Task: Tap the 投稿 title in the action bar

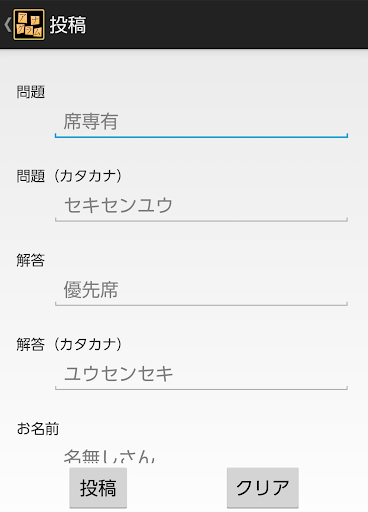Action: [68, 25]
